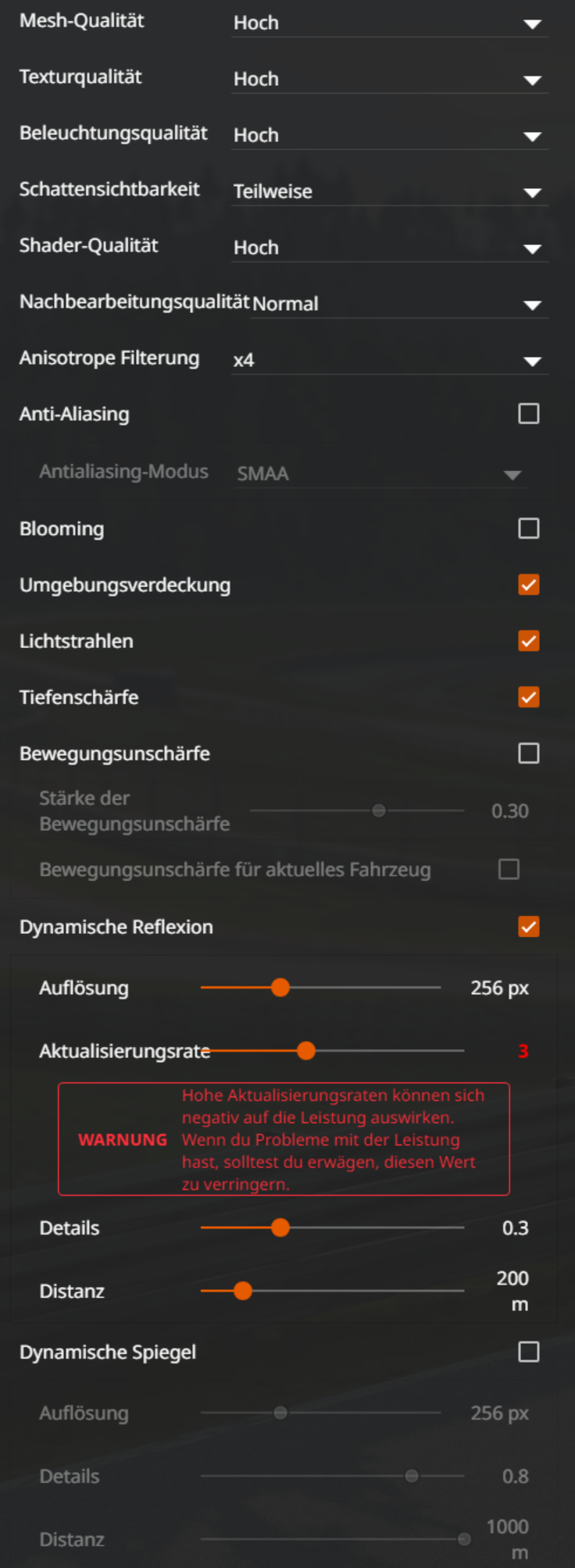Expand the Texturqualität dropdown

coord(389,80)
